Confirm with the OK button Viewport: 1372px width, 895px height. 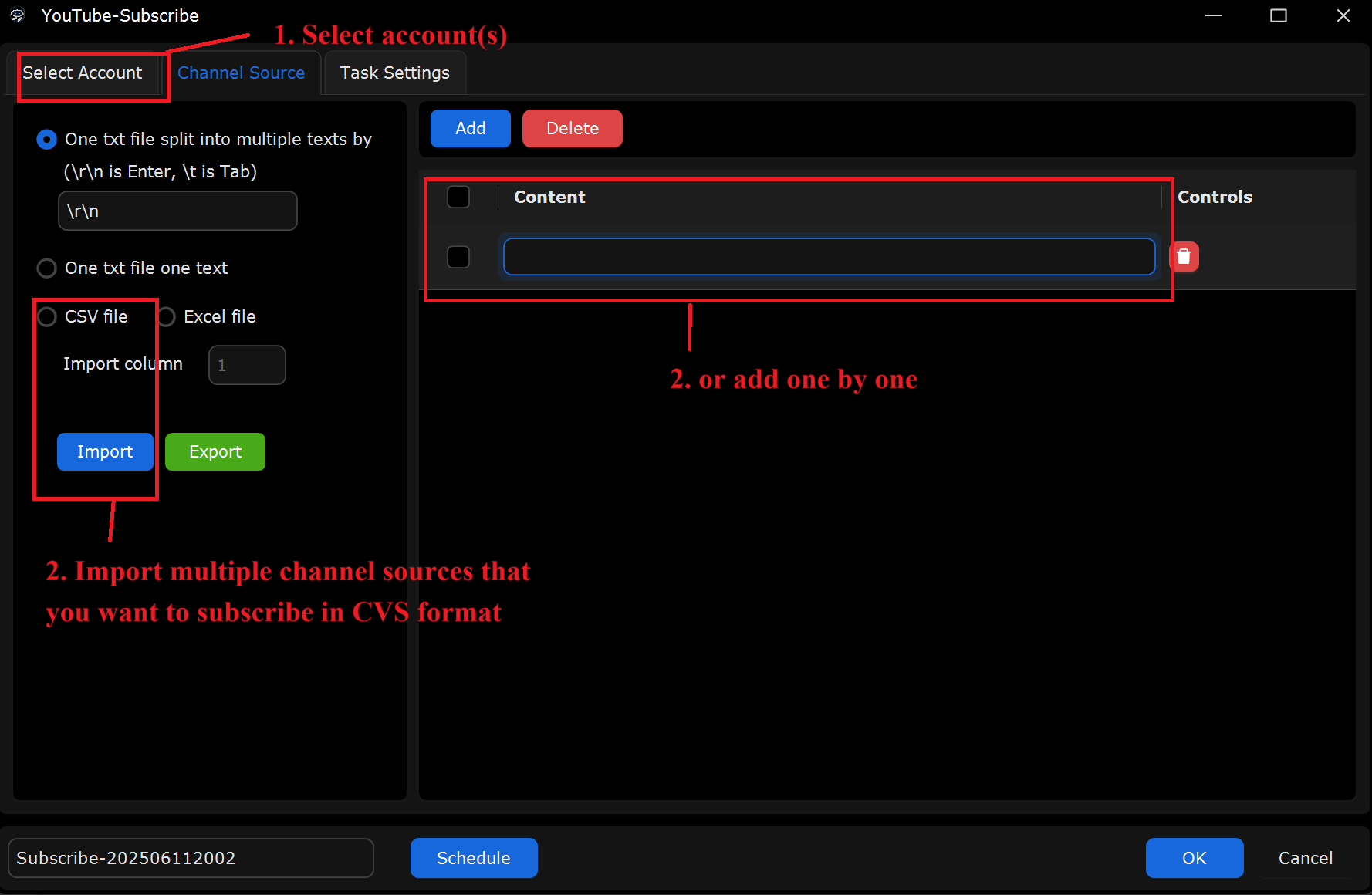(x=1195, y=858)
